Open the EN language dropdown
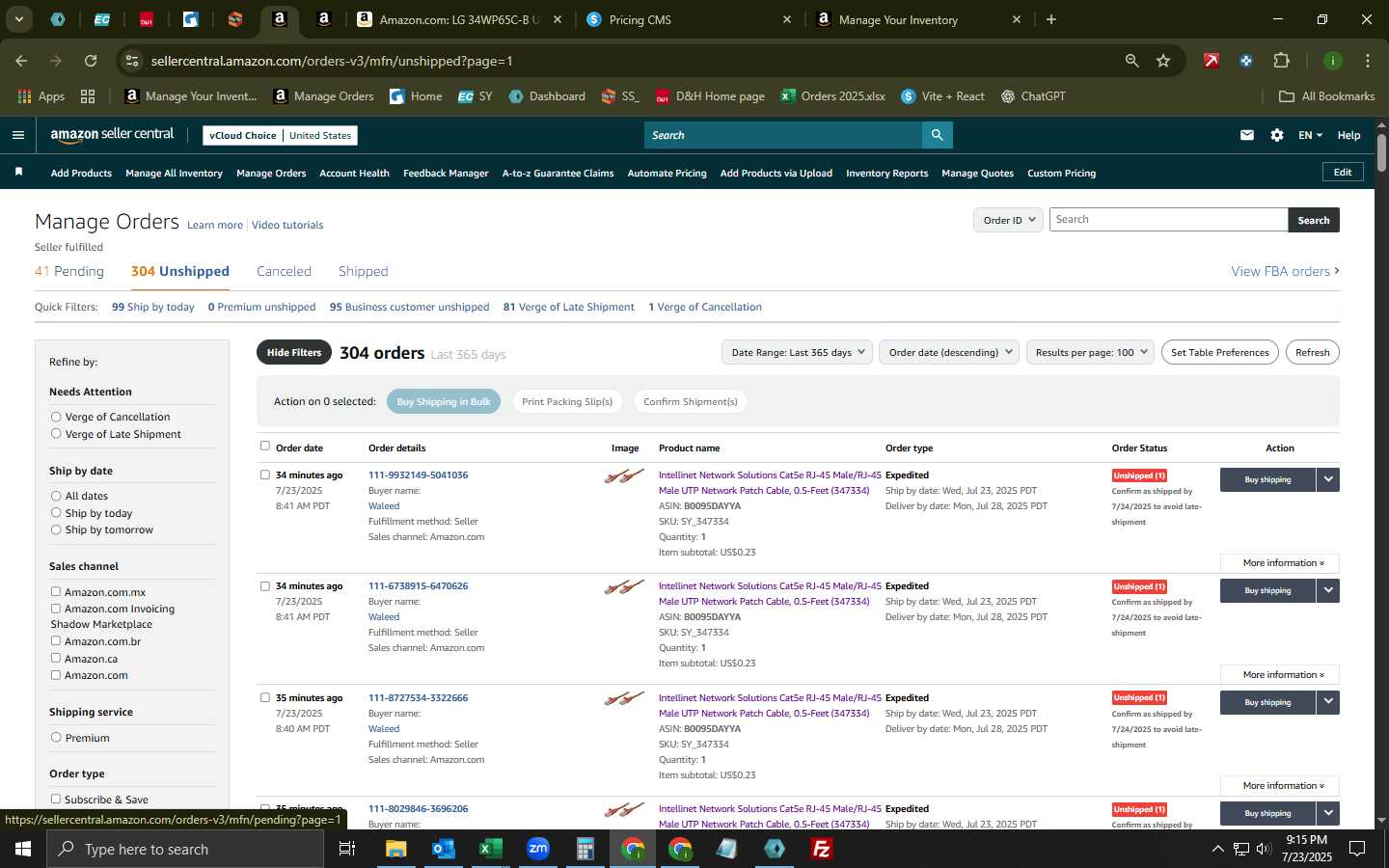Viewport: 1389px width, 868px height. click(1310, 135)
